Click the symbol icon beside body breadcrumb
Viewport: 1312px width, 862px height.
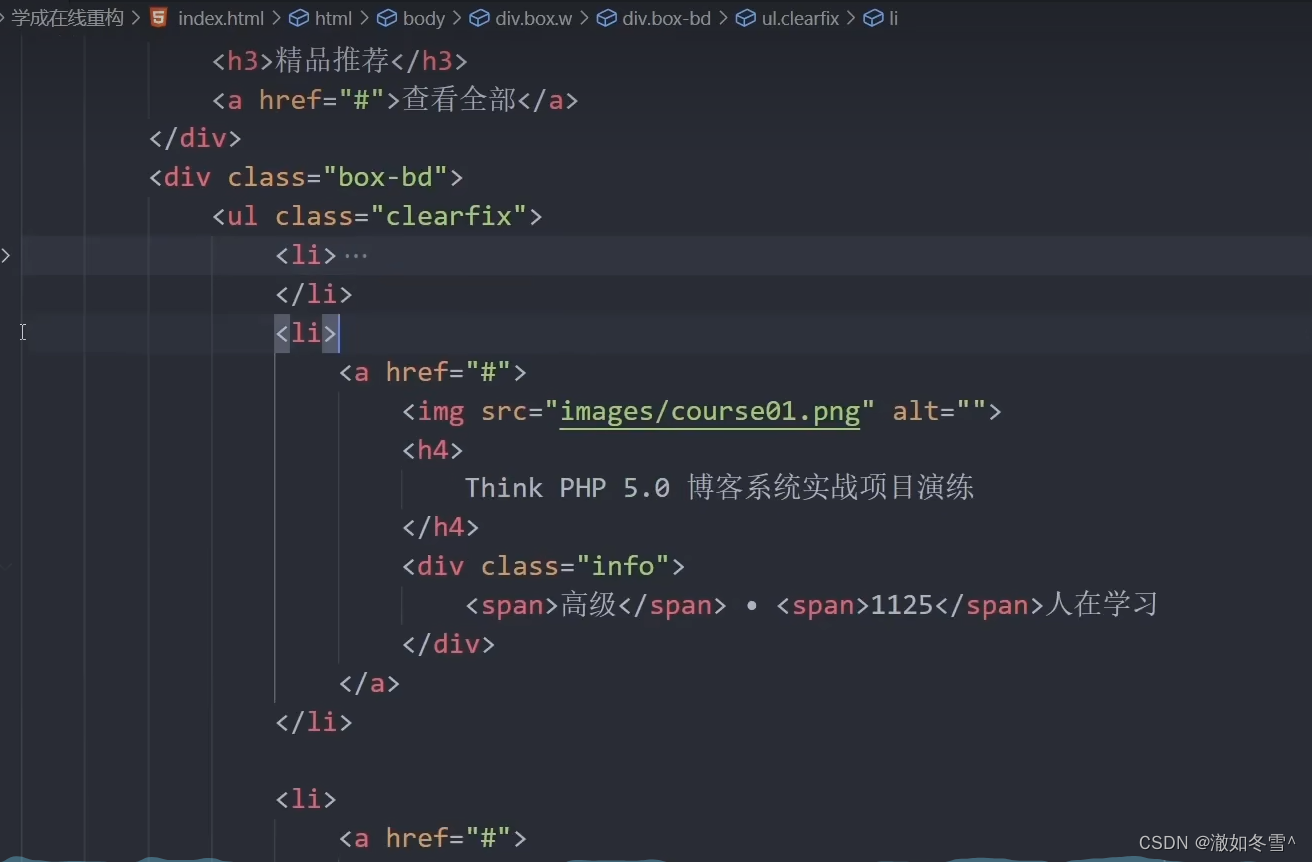(x=387, y=18)
